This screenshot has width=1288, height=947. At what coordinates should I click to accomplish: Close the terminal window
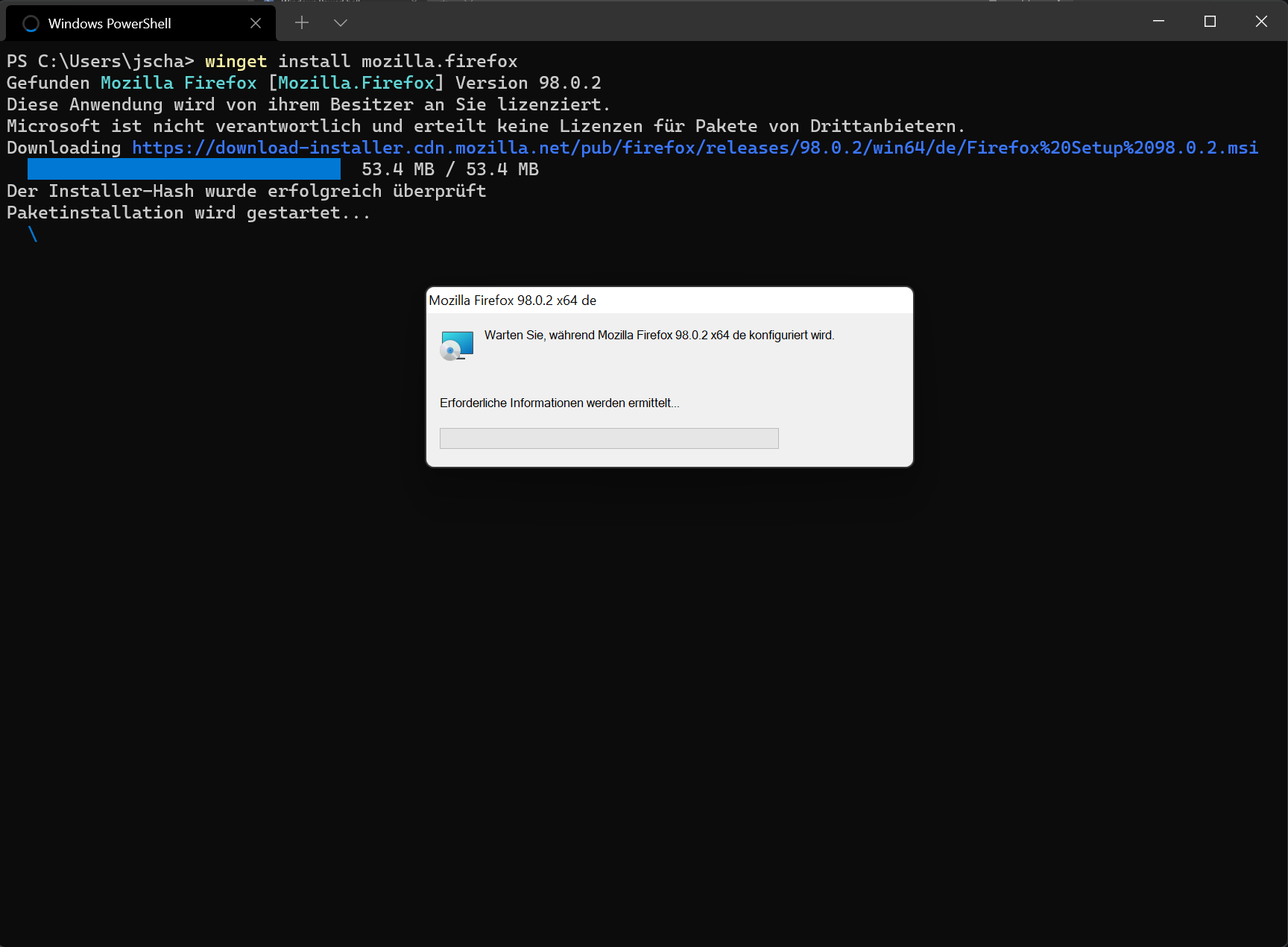1261,22
